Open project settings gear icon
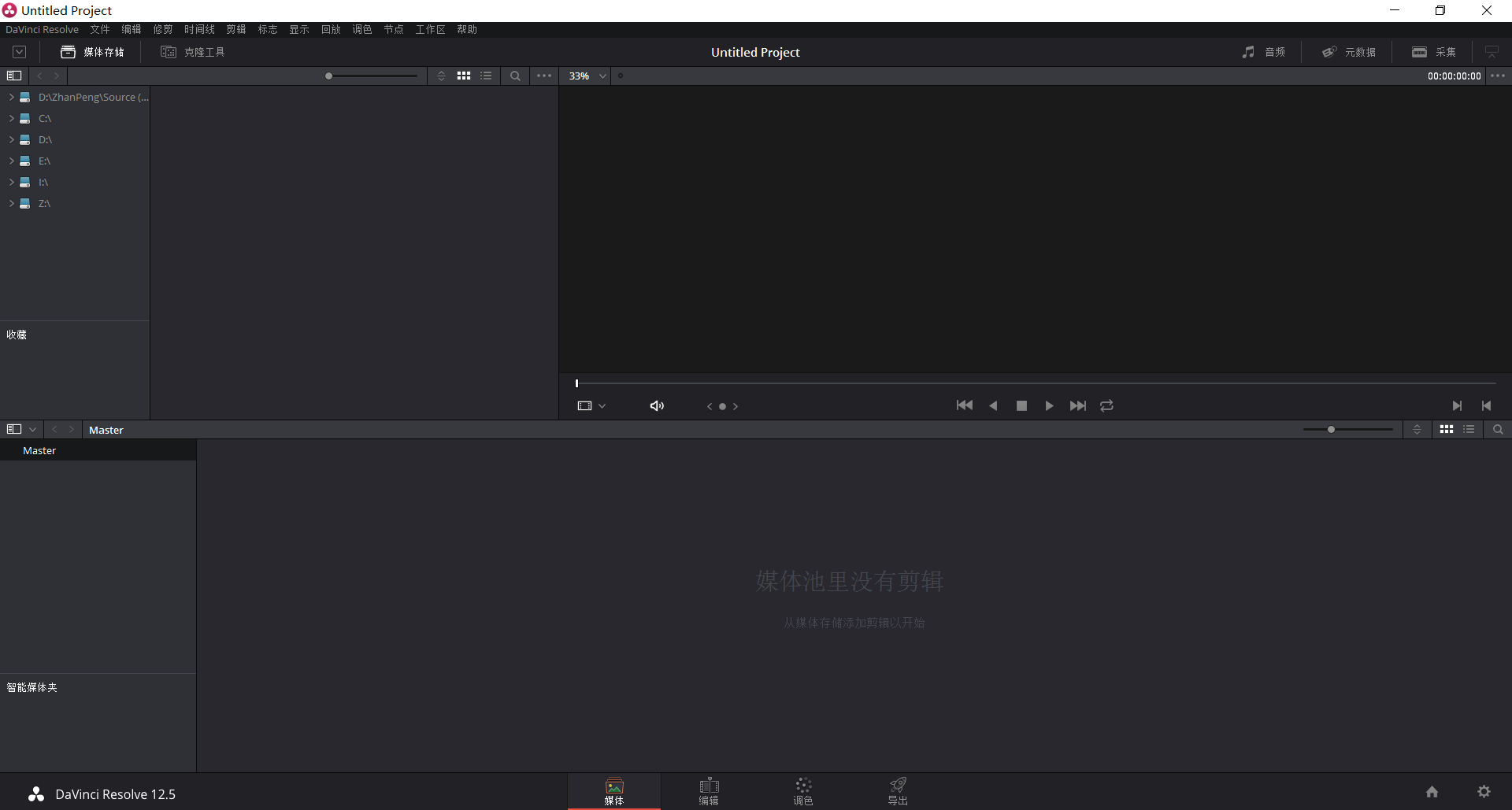The image size is (1512, 810). click(1484, 792)
